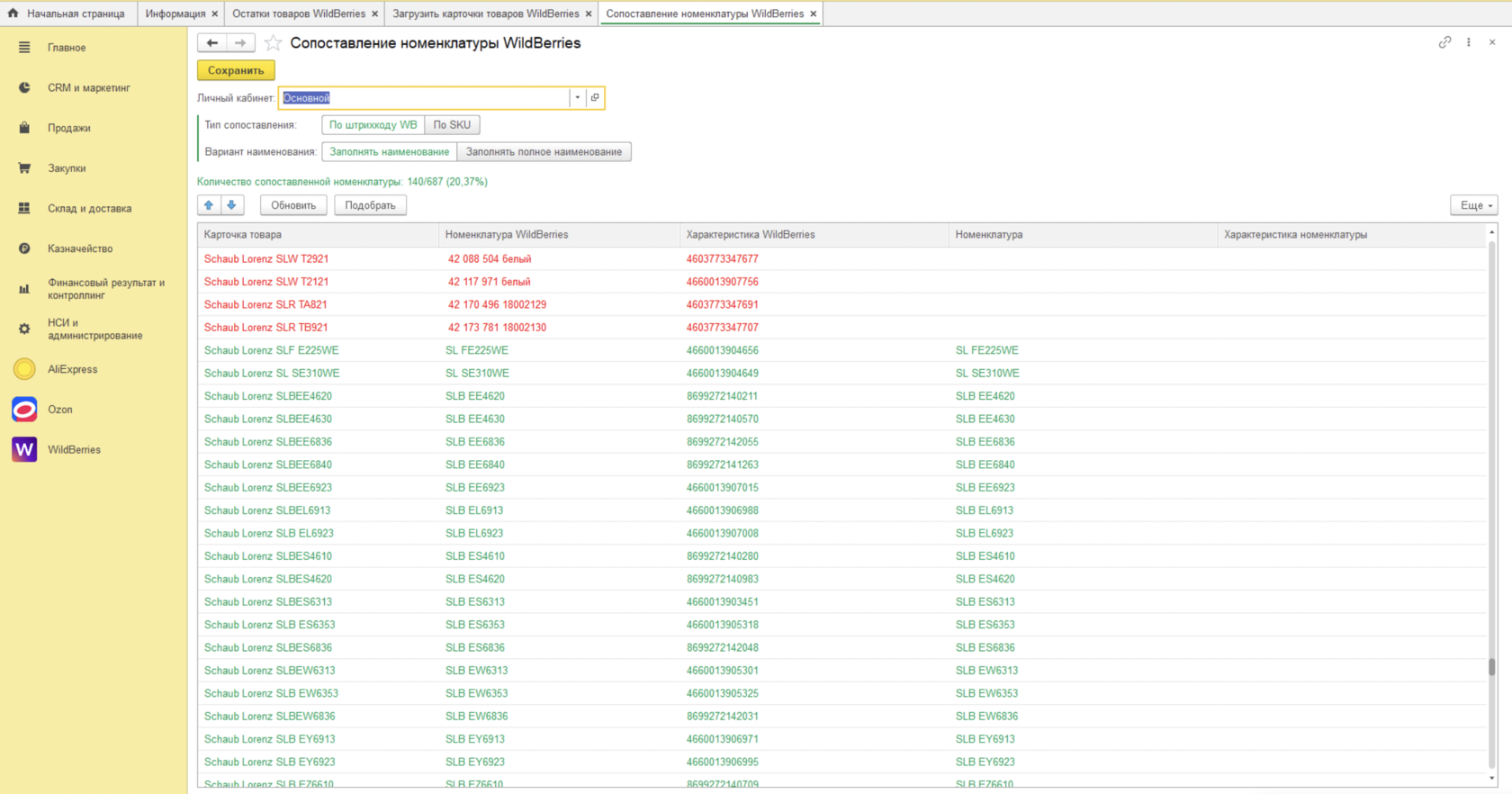Open selected Личный кабинет item icon
Screen dimensions: 1512x794
(595, 97)
